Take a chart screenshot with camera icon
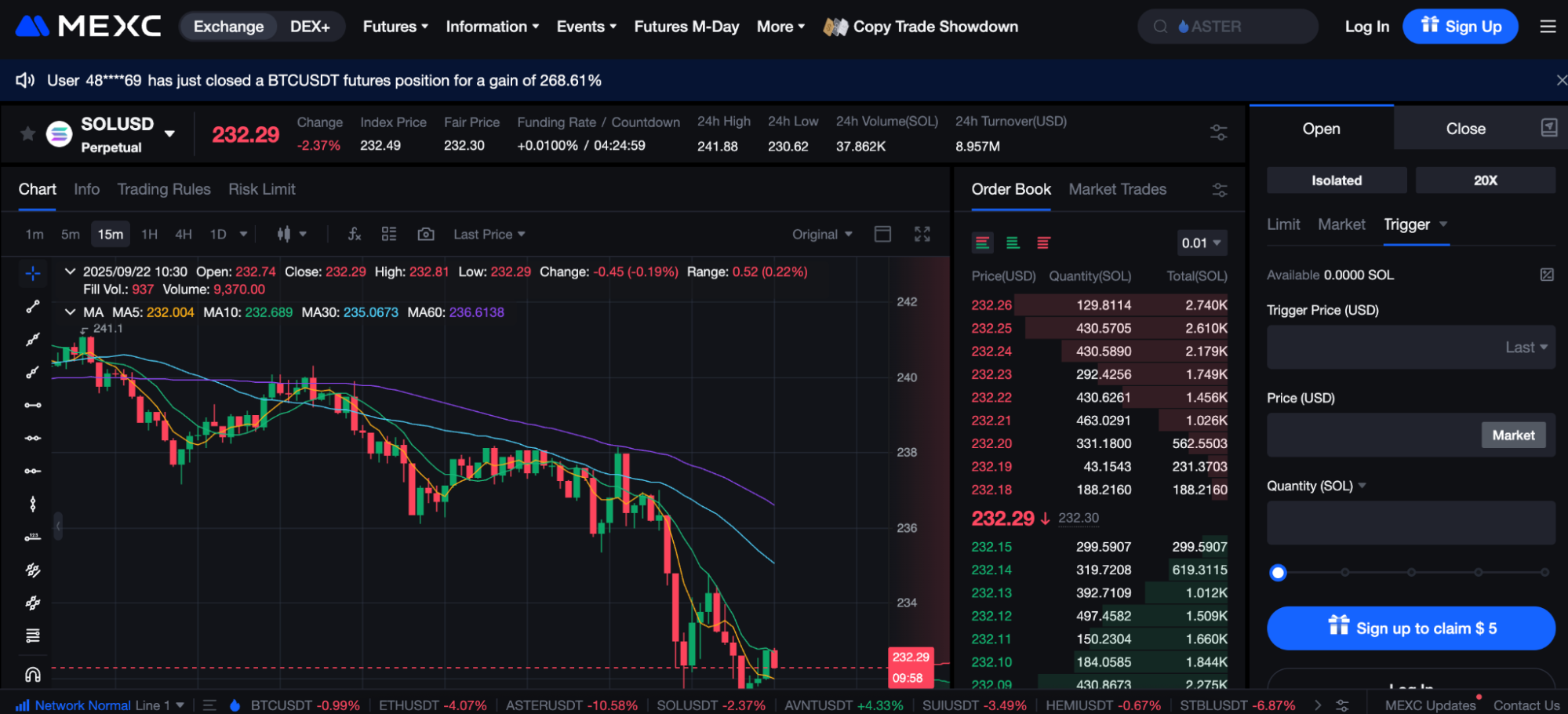This screenshot has width=1568, height=714. click(426, 234)
